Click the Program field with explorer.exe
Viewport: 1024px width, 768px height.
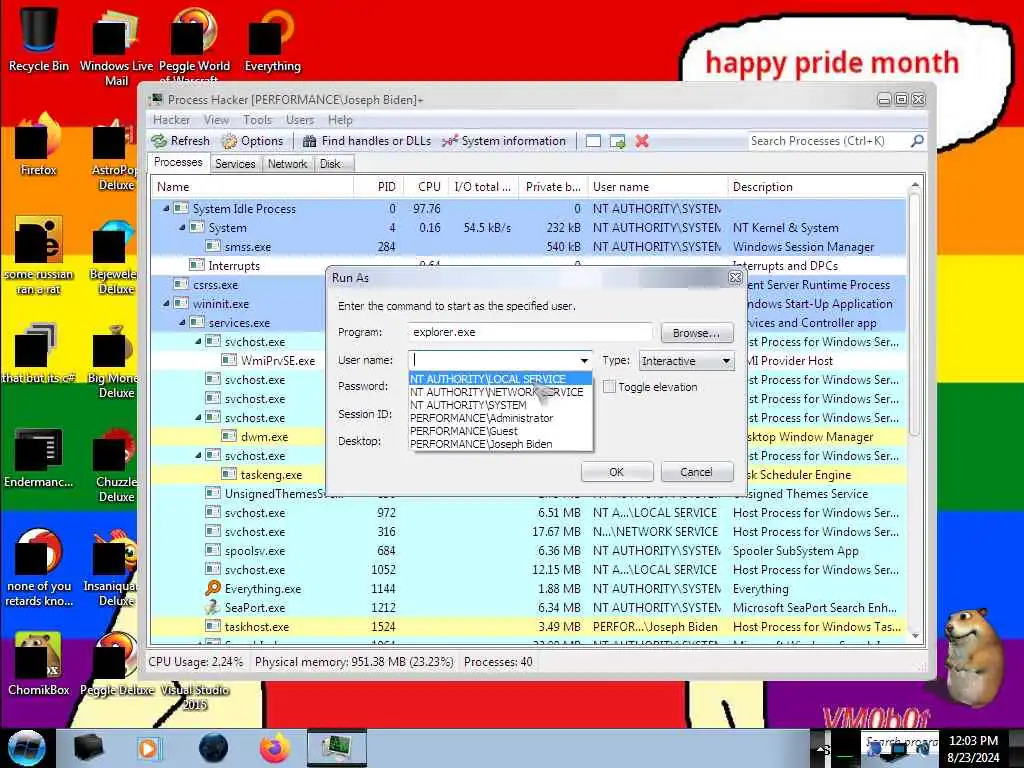pos(530,332)
